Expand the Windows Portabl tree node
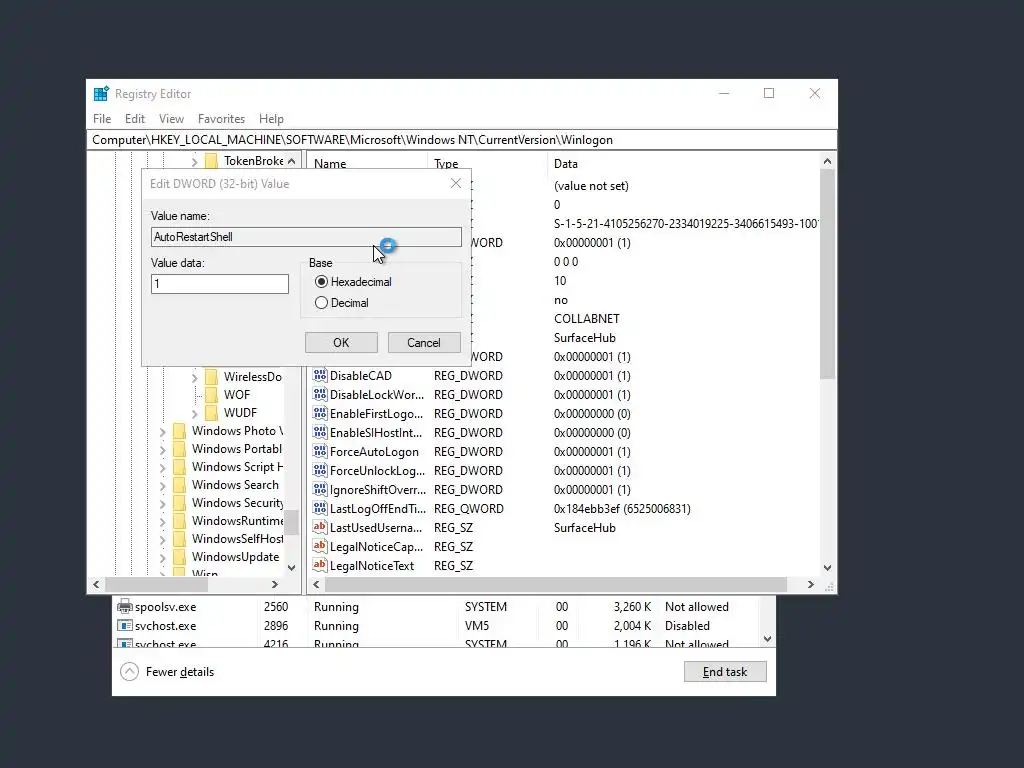 163,449
